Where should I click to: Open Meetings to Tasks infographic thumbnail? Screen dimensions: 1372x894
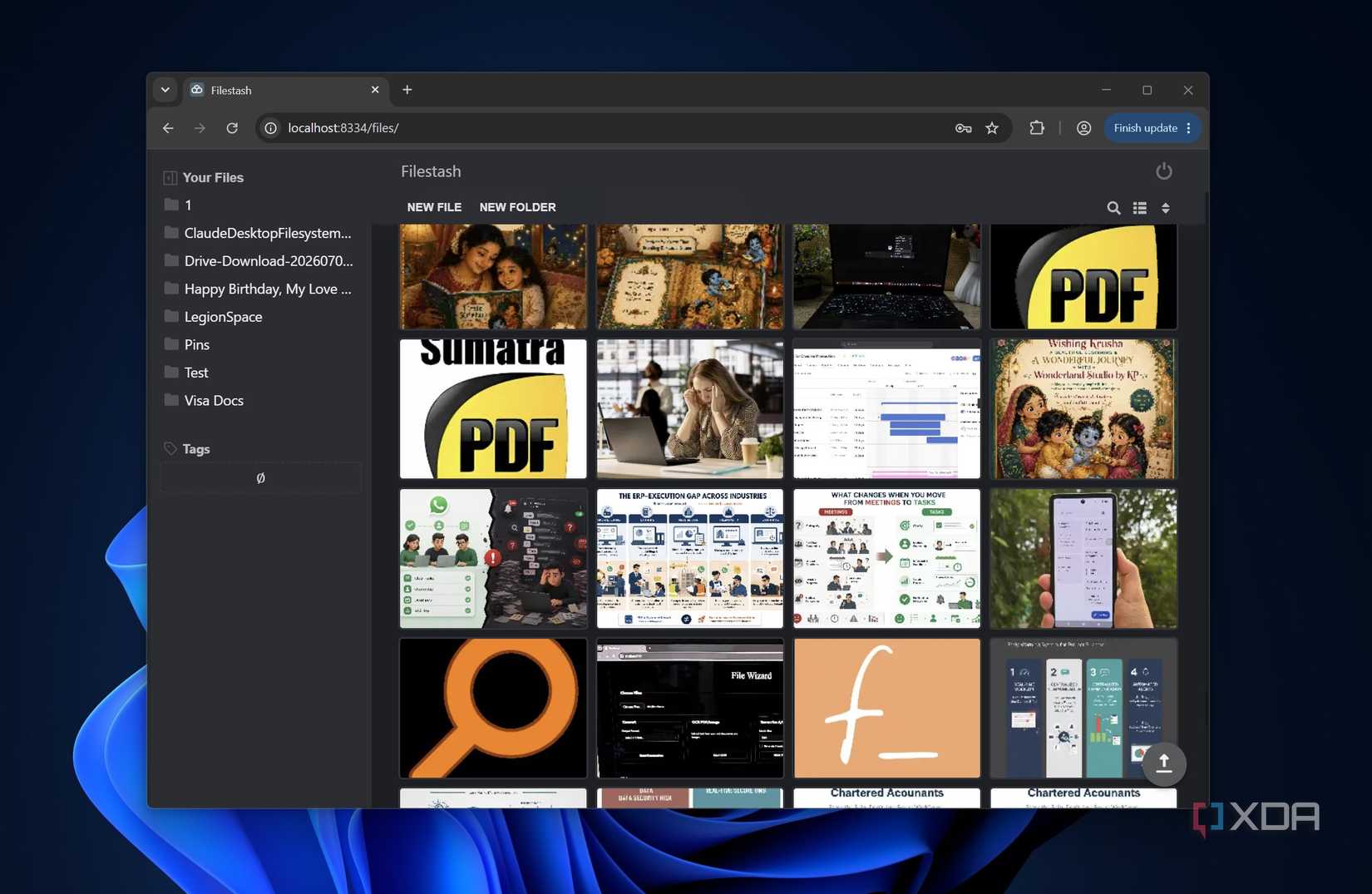pyautogui.click(x=886, y=558)
